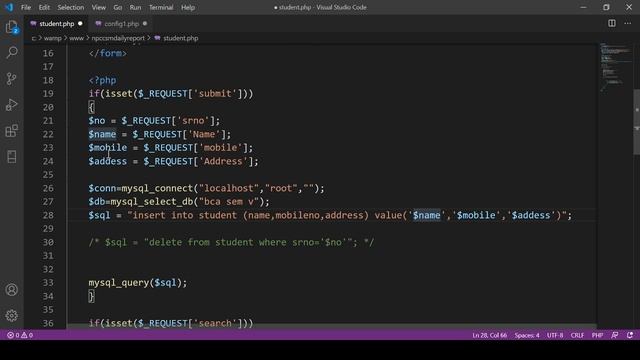Open the View menu

click(98, 7)
